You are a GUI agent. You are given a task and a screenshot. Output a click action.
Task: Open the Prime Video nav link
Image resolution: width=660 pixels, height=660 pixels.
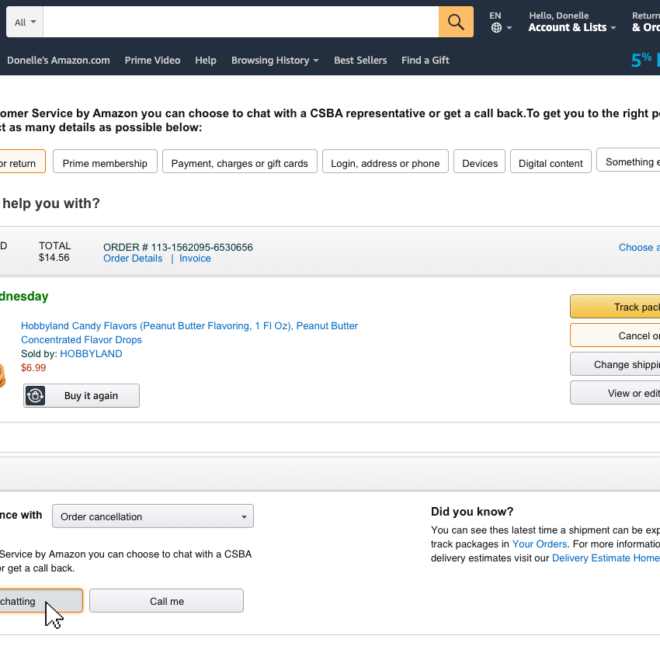point(152,60)
